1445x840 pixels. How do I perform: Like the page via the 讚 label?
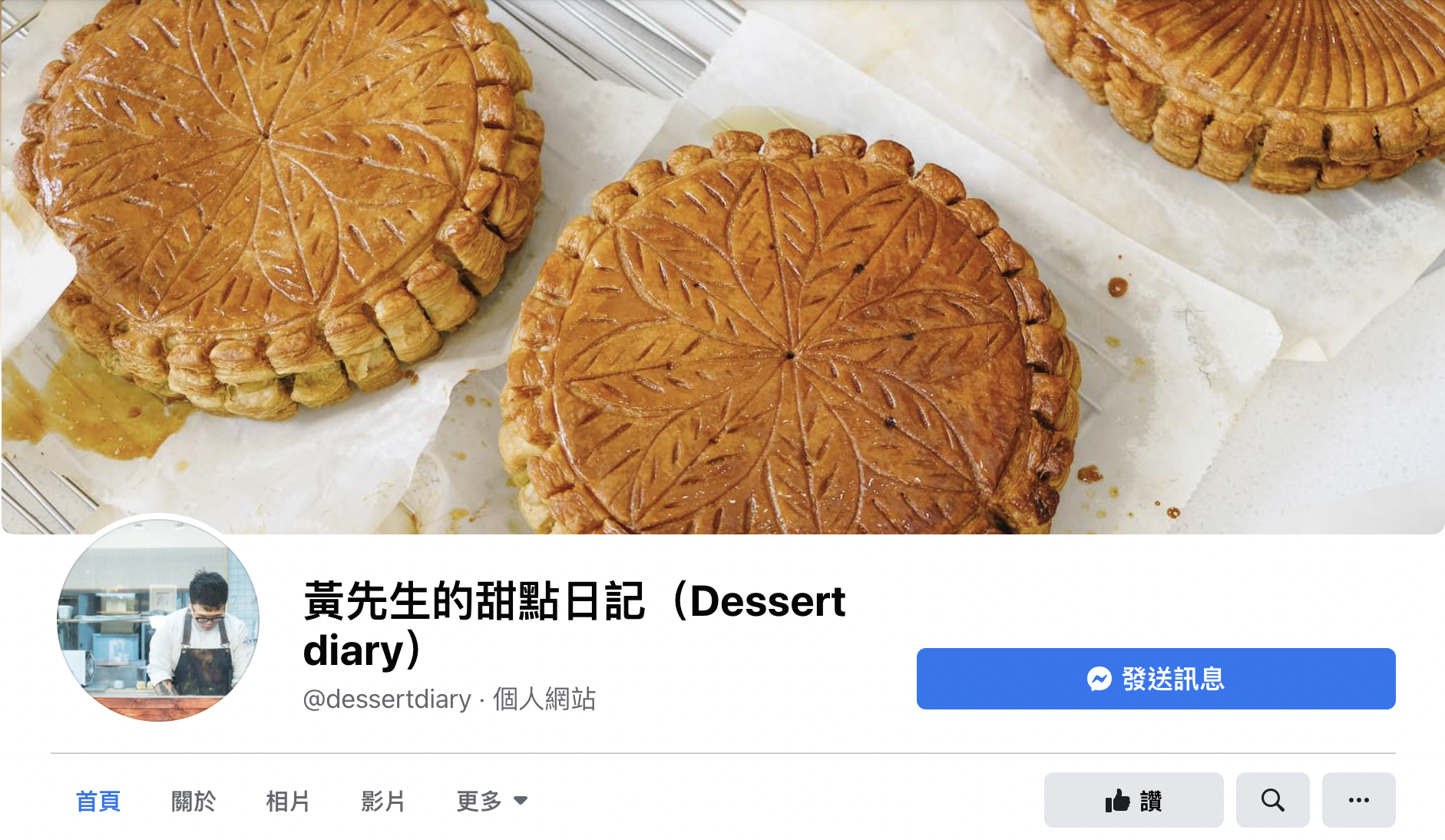click(x=1151, y=801)
